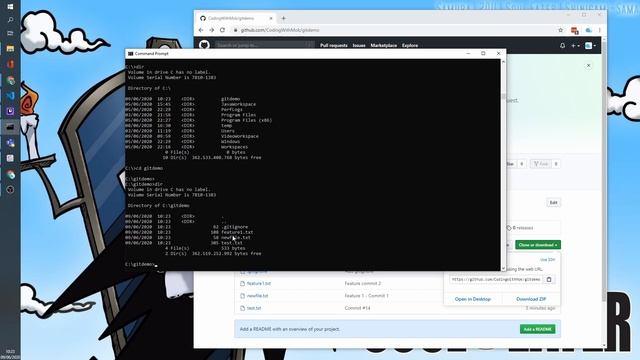Focus the GitHub search box
The width and height of the screenshot is (640, 360).
click(264, 45)
